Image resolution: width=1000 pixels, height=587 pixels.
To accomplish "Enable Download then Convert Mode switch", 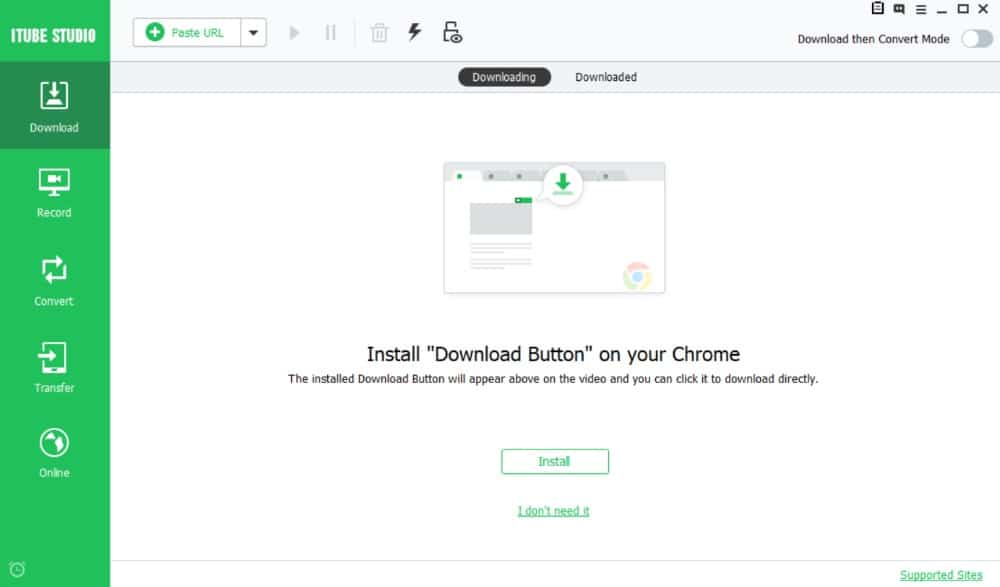I will [976, 39].
